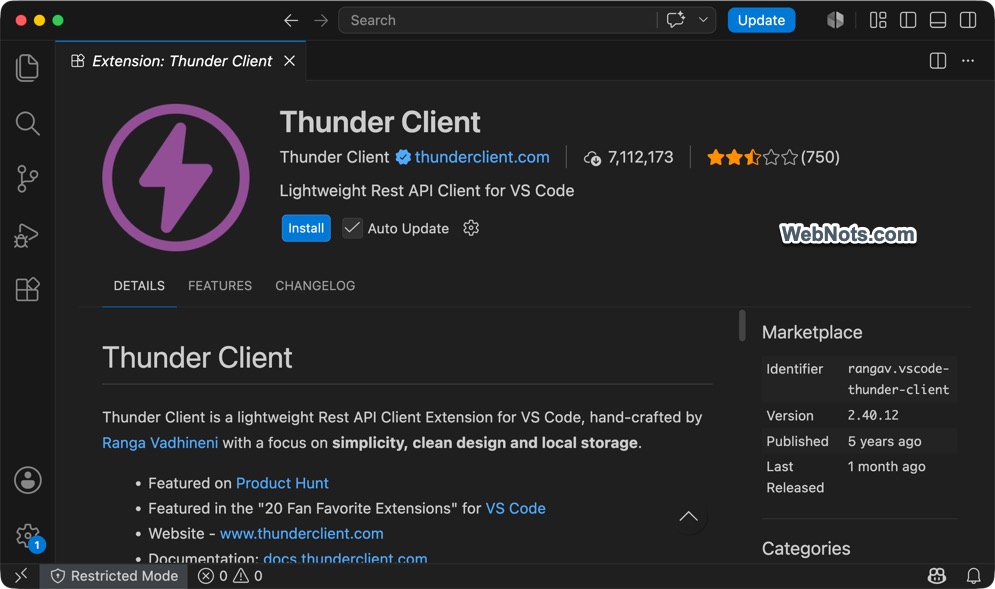Image resolution: width=995 pixels, height=589 pixels.
Task: Open the www.thunderclient.com website link
Action: [x=301, y=534]
